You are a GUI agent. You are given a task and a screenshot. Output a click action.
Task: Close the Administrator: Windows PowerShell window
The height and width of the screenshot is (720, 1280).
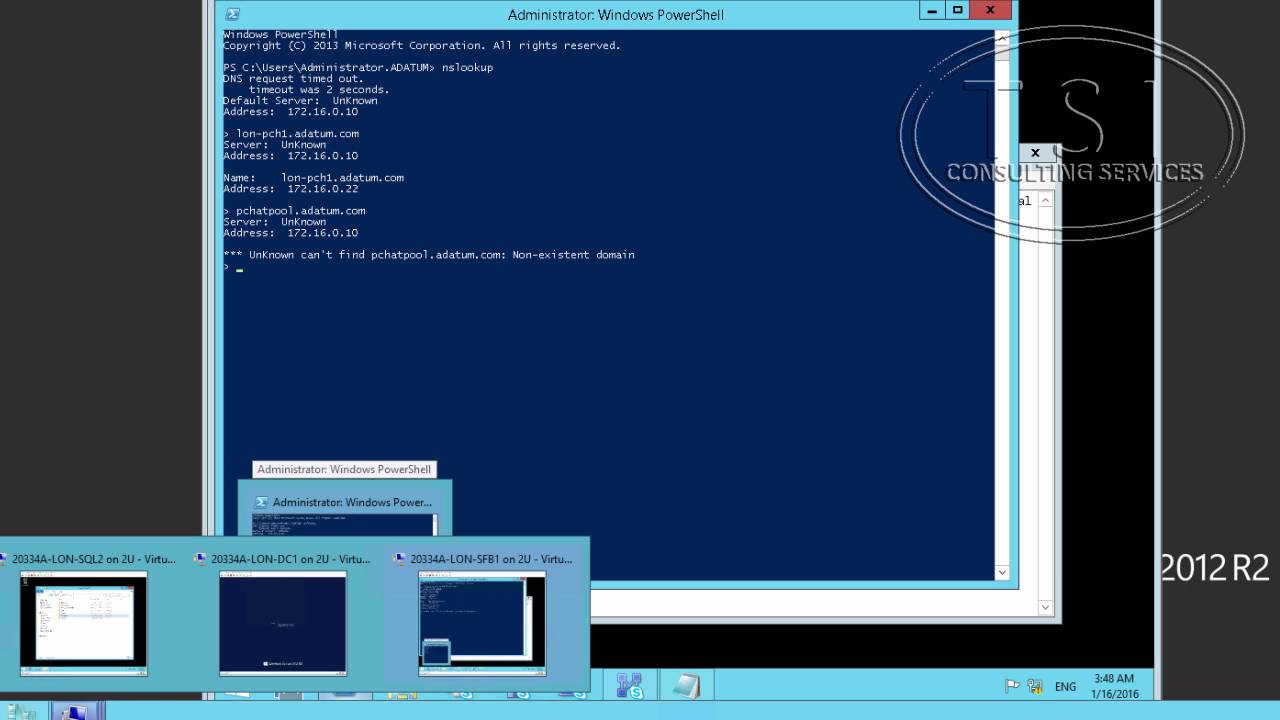click(991, 11)
